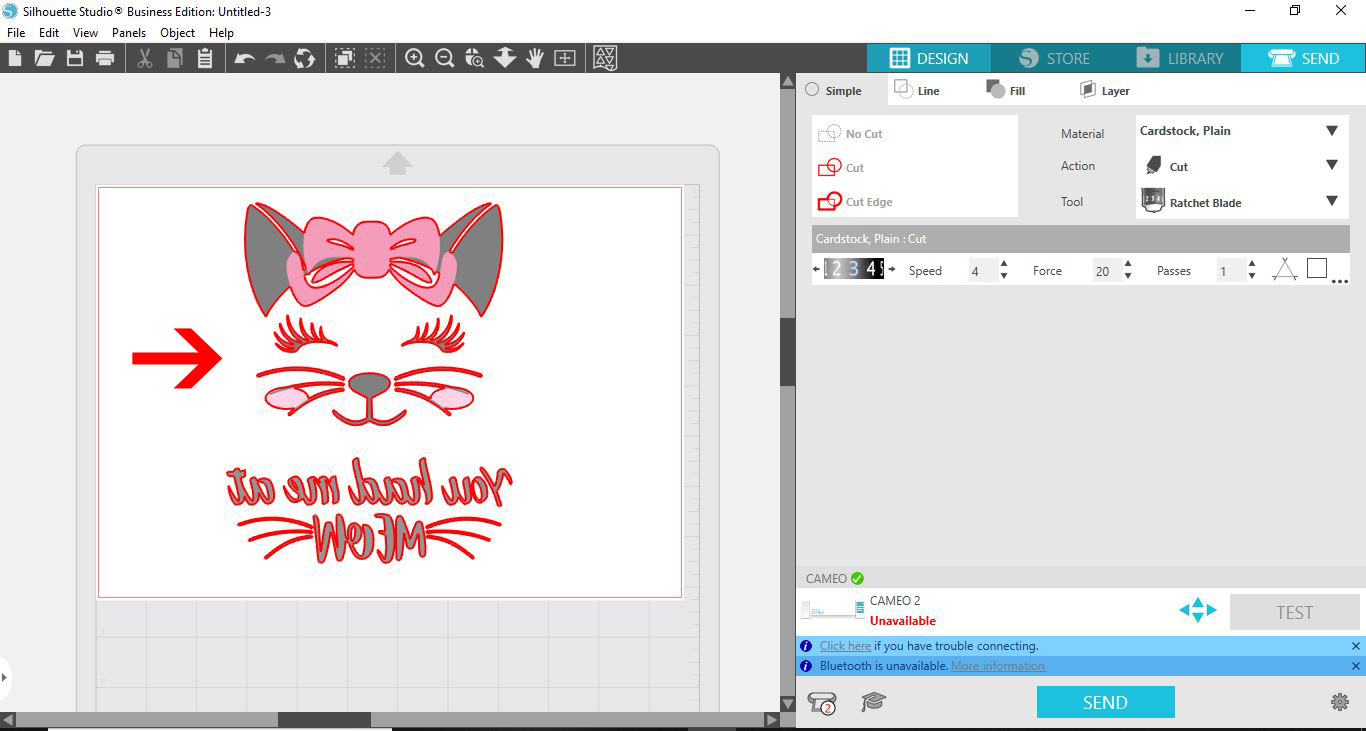Open the View menu
The width and height of the screenshot is (1366, 731).
pyautogui.click(x=86, y=33)
